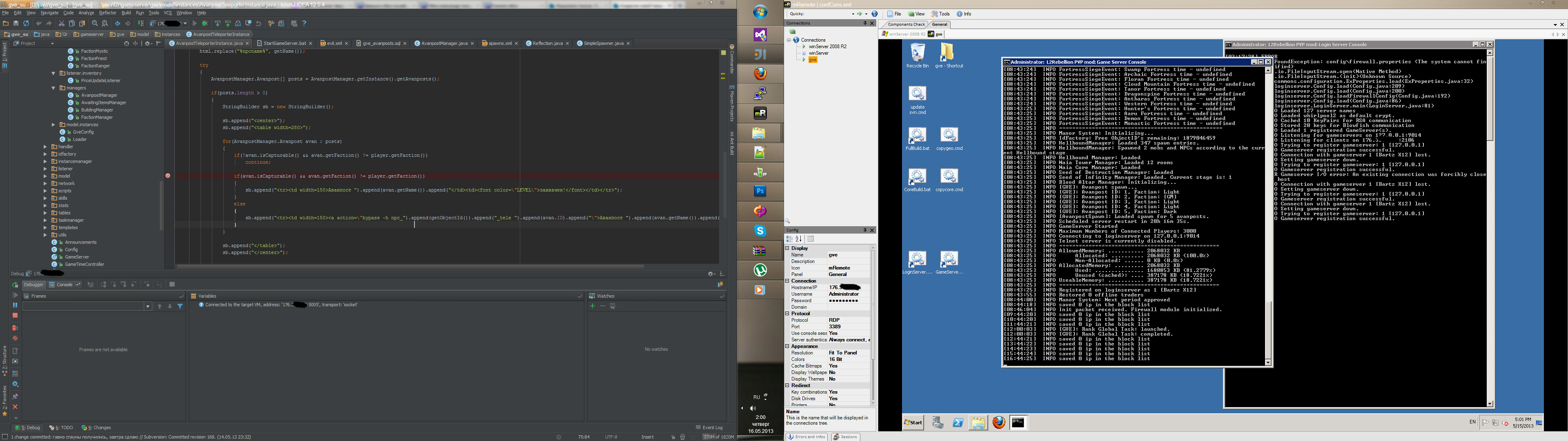The image size is (1568, 441).
Task: Click the IntelliJ editor horizontal scrollbar
Action: 410,266
